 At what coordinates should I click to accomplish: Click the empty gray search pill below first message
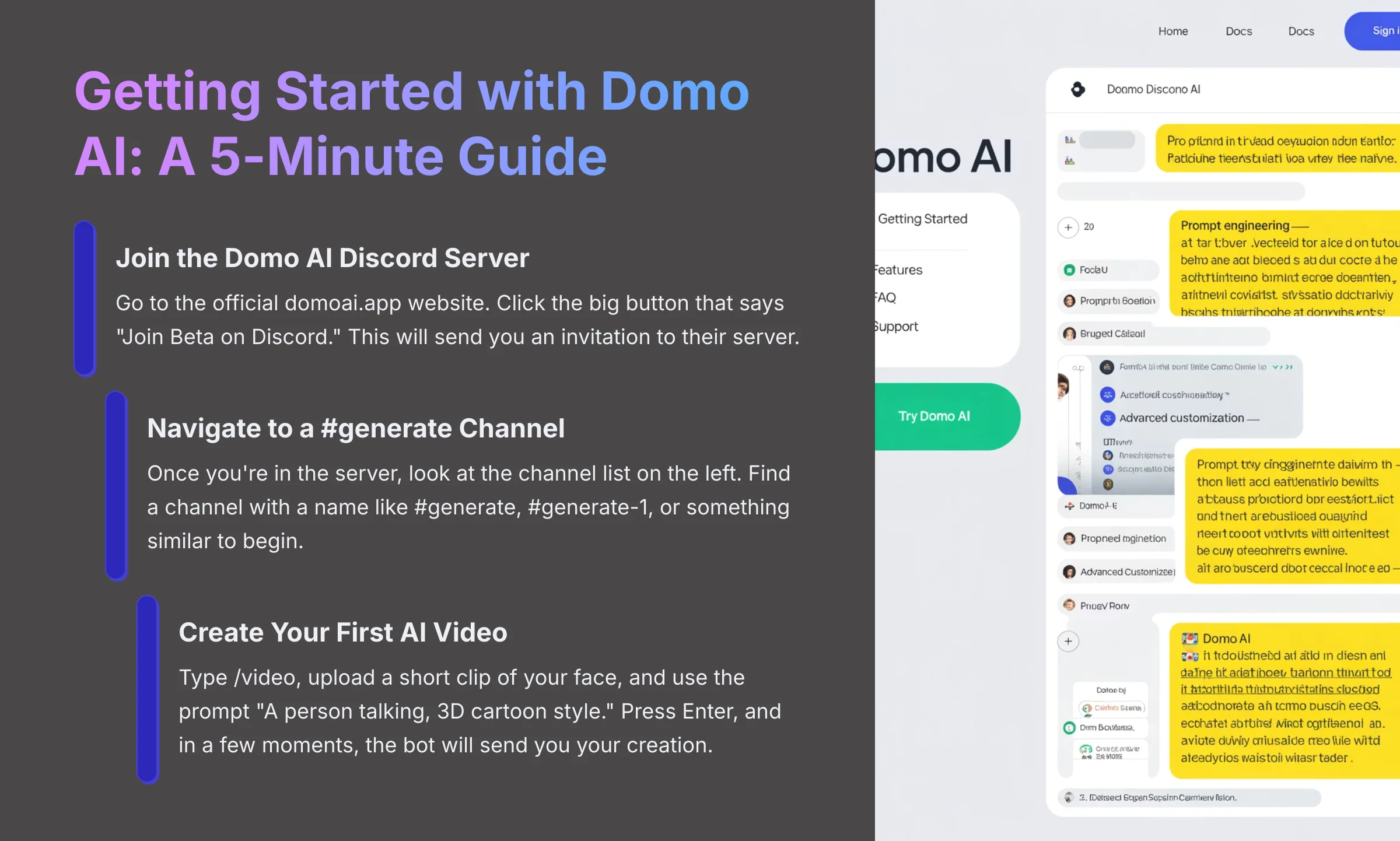1181,191
